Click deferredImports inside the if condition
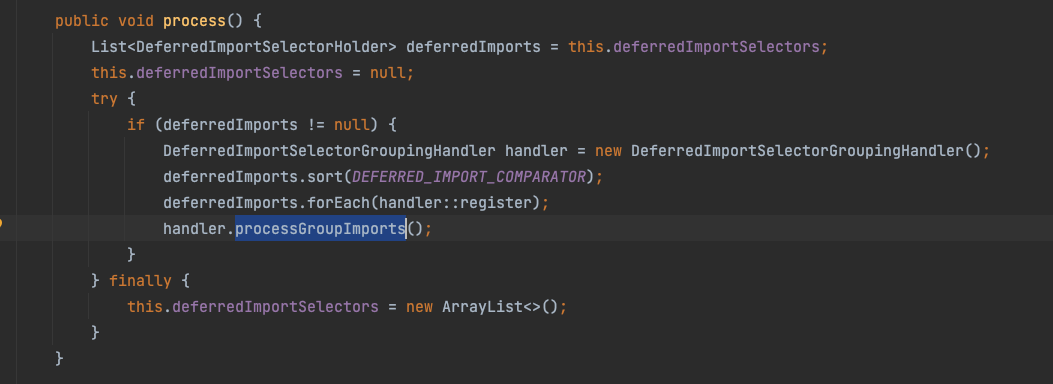Viewport: 1053px width, 384px height. [x=230, y=125]
